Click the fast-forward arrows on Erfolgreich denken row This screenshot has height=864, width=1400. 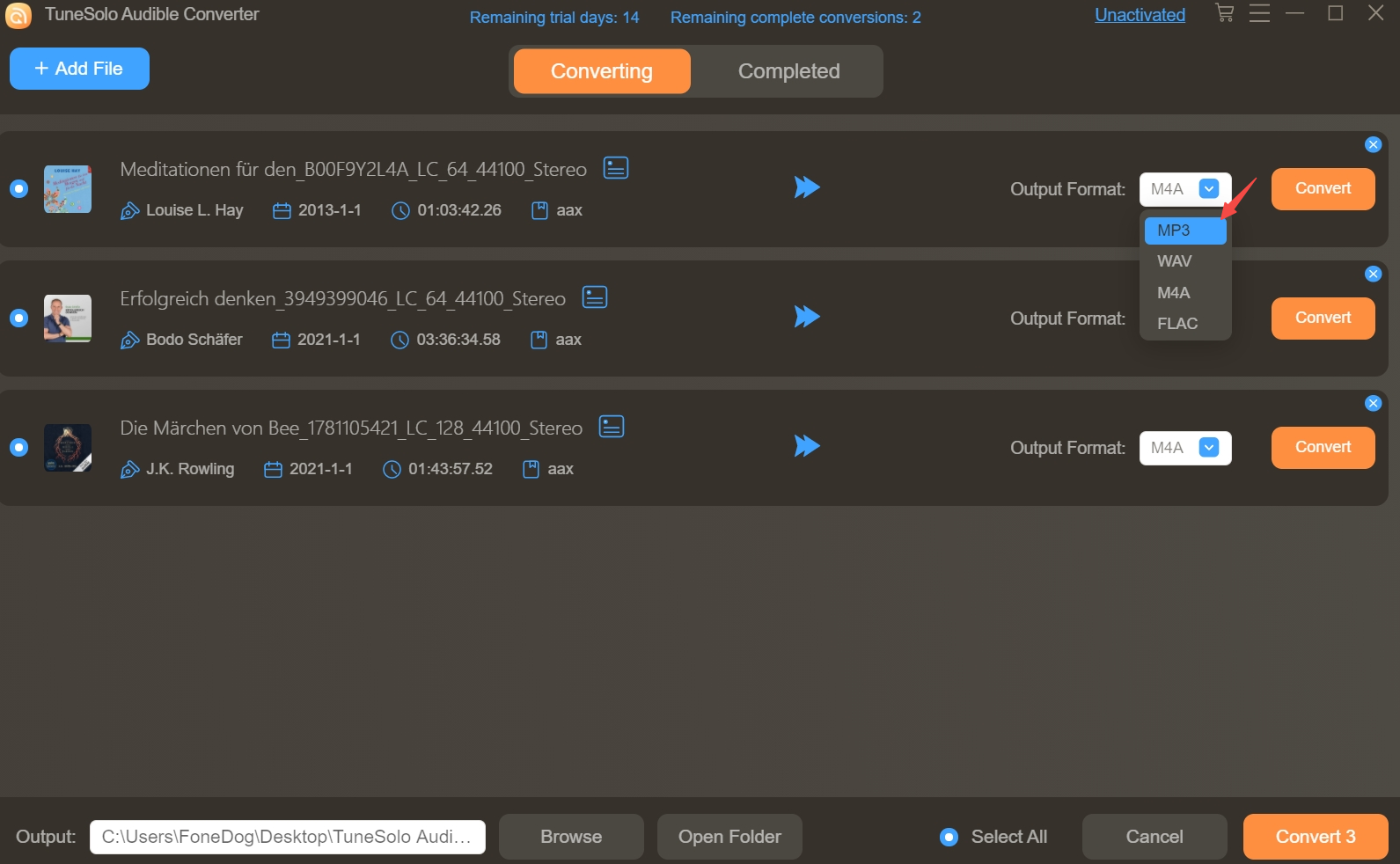(807, 317)
